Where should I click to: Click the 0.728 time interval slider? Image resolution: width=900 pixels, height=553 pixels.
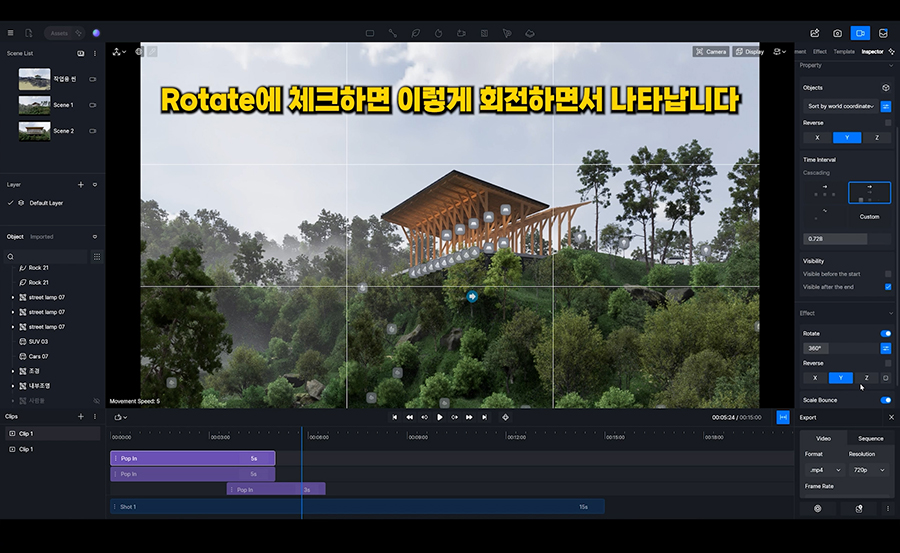(x=847, y=239)
